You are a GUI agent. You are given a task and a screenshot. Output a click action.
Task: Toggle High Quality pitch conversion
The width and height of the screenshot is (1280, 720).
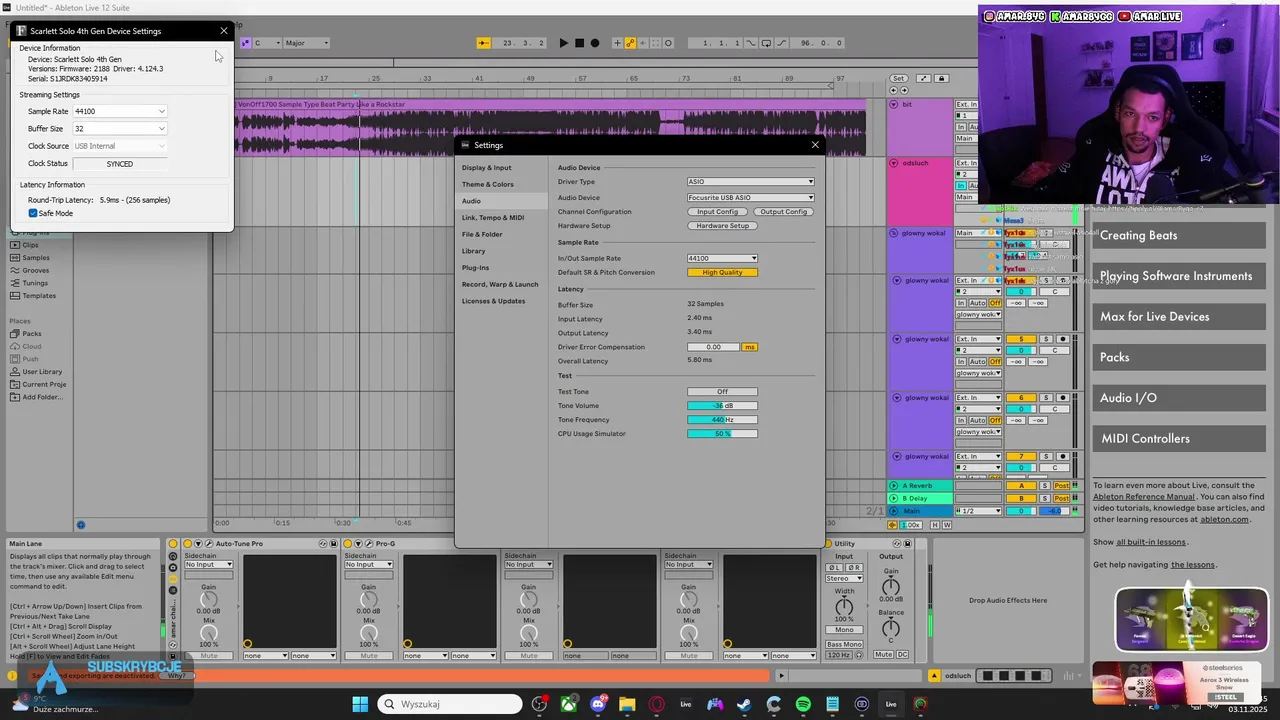tap(722, 272)
